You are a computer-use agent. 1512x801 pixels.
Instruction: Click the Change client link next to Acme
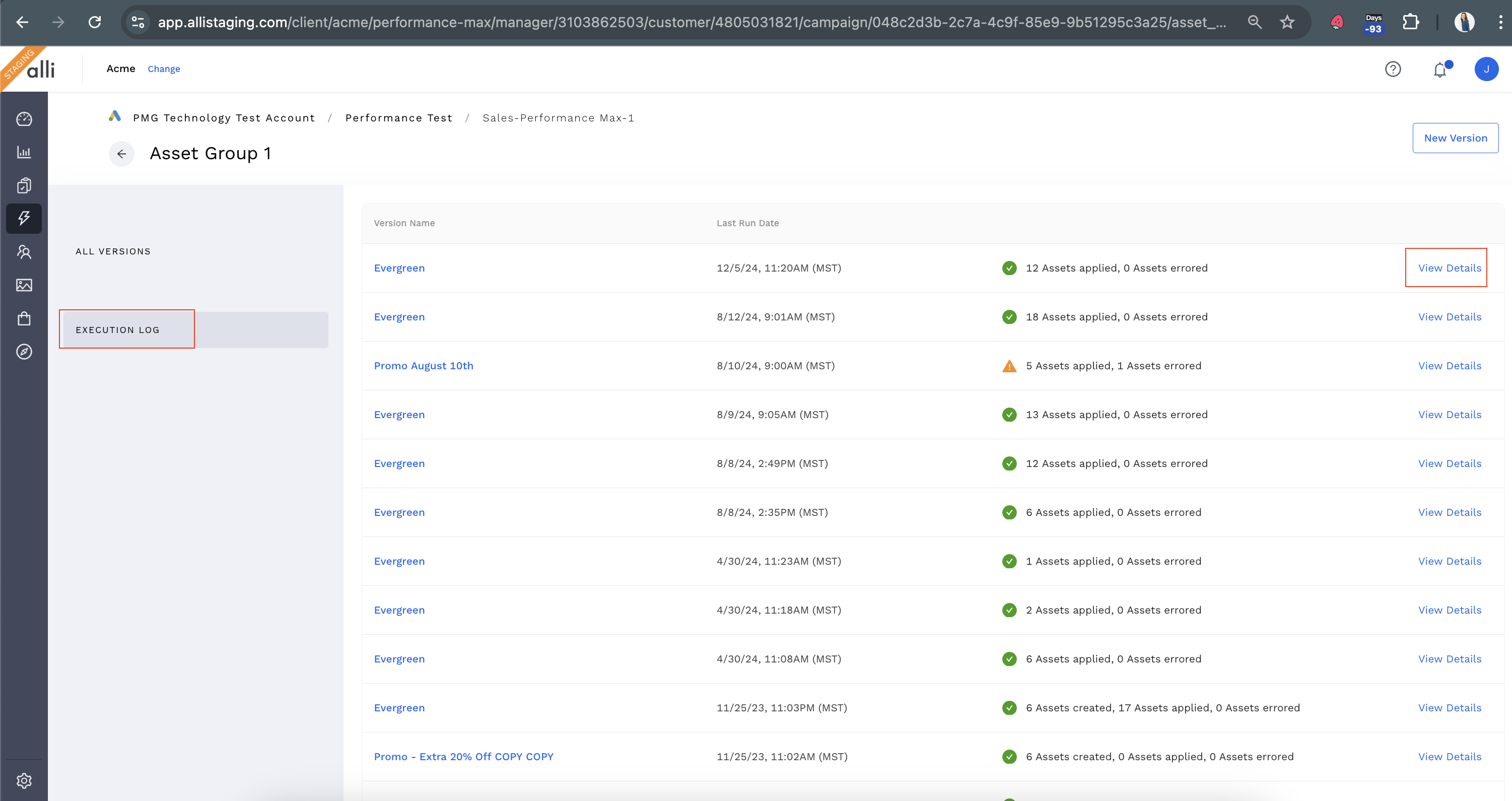(x=164, y=69)
